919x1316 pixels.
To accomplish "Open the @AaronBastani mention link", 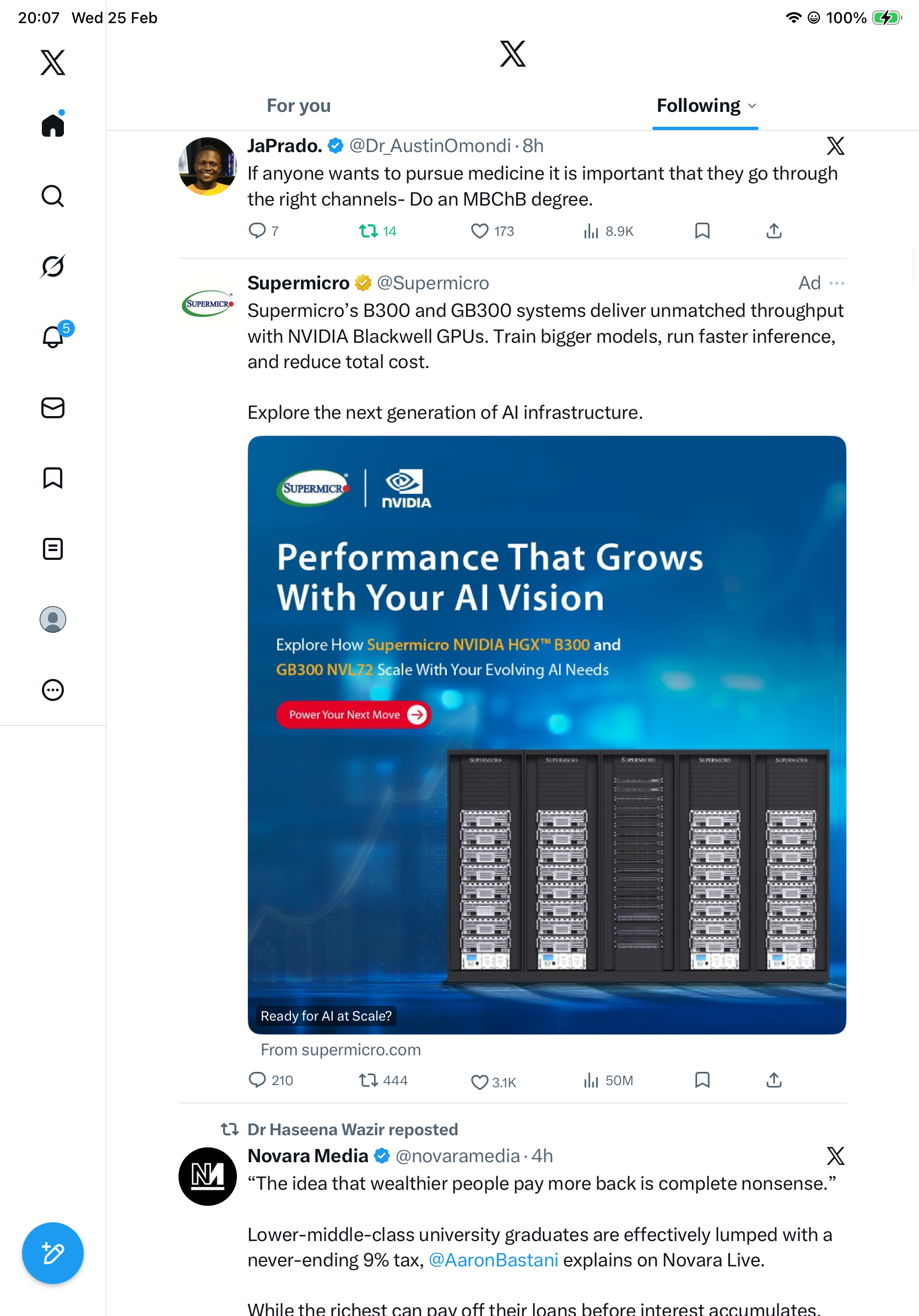I will click(493, 1259).
